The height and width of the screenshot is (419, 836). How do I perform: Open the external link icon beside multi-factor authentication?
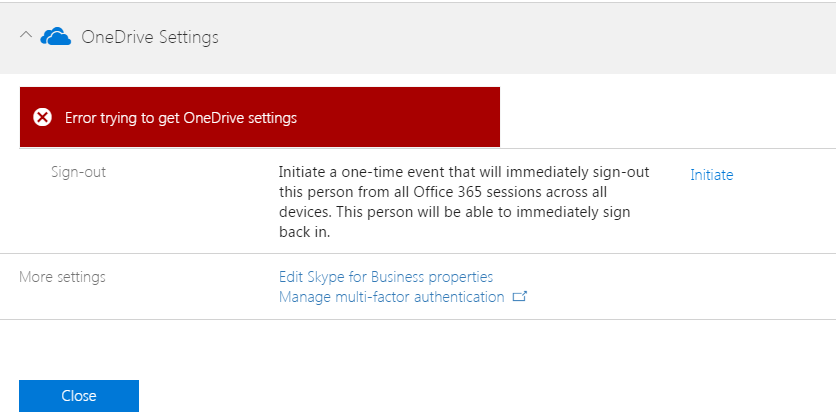click(x=519, y=297)
